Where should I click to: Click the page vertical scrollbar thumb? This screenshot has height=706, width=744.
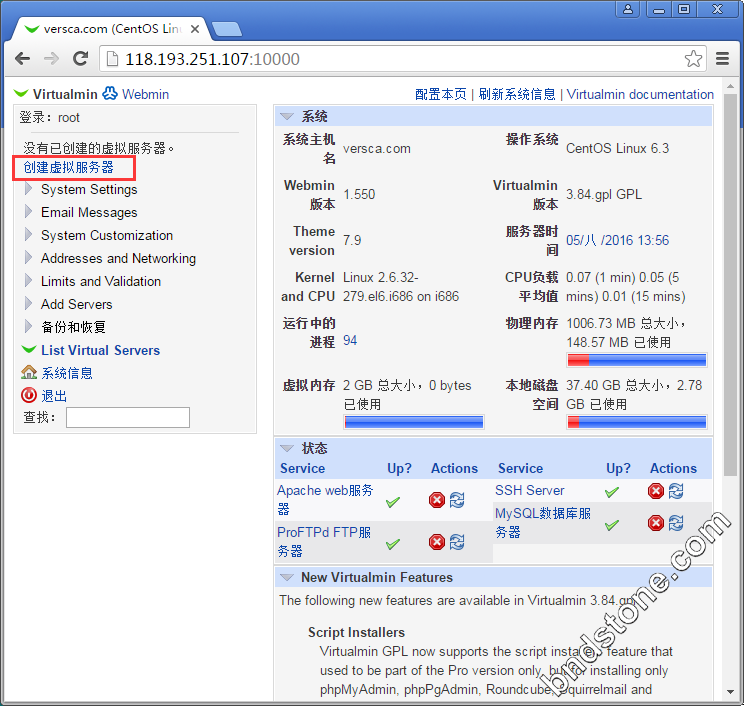[x=730, y=285]
